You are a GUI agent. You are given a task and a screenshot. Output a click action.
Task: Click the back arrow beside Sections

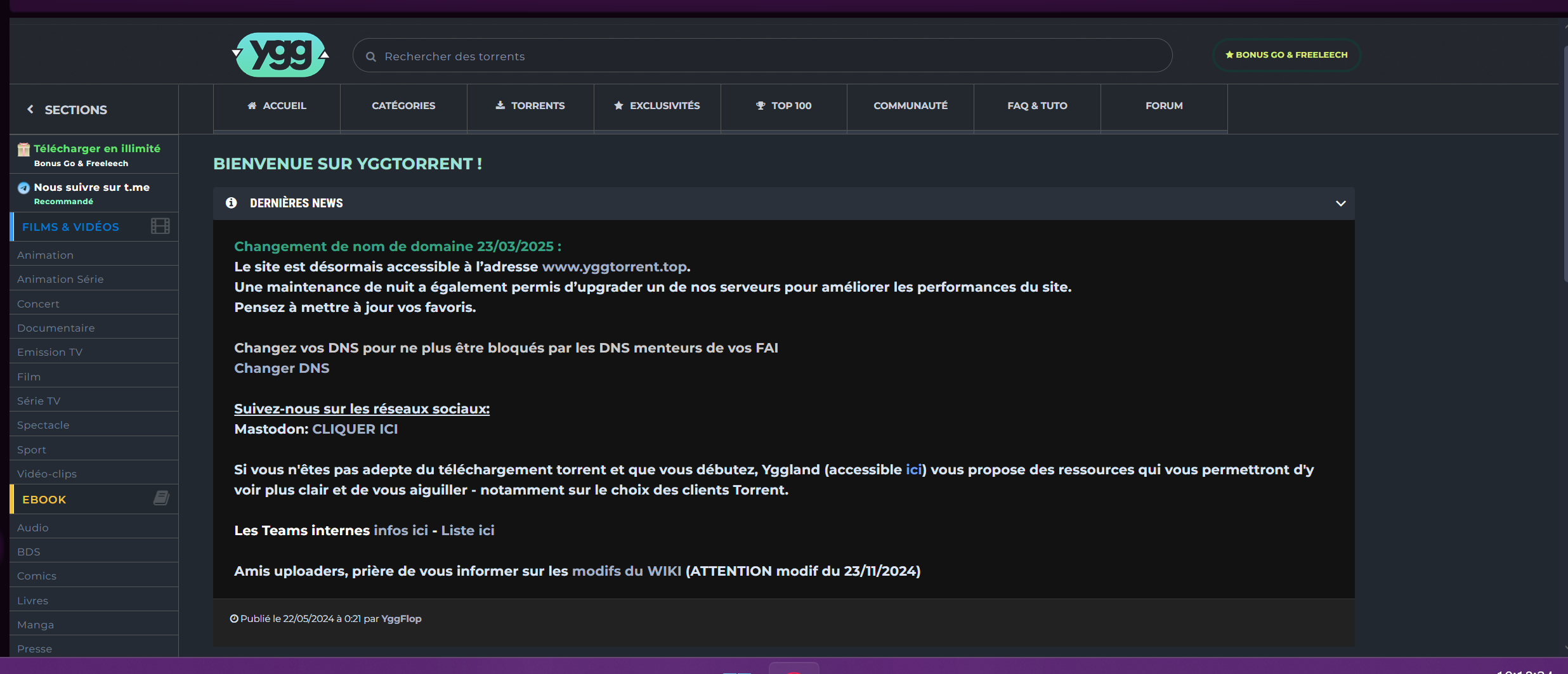(30, 110)
